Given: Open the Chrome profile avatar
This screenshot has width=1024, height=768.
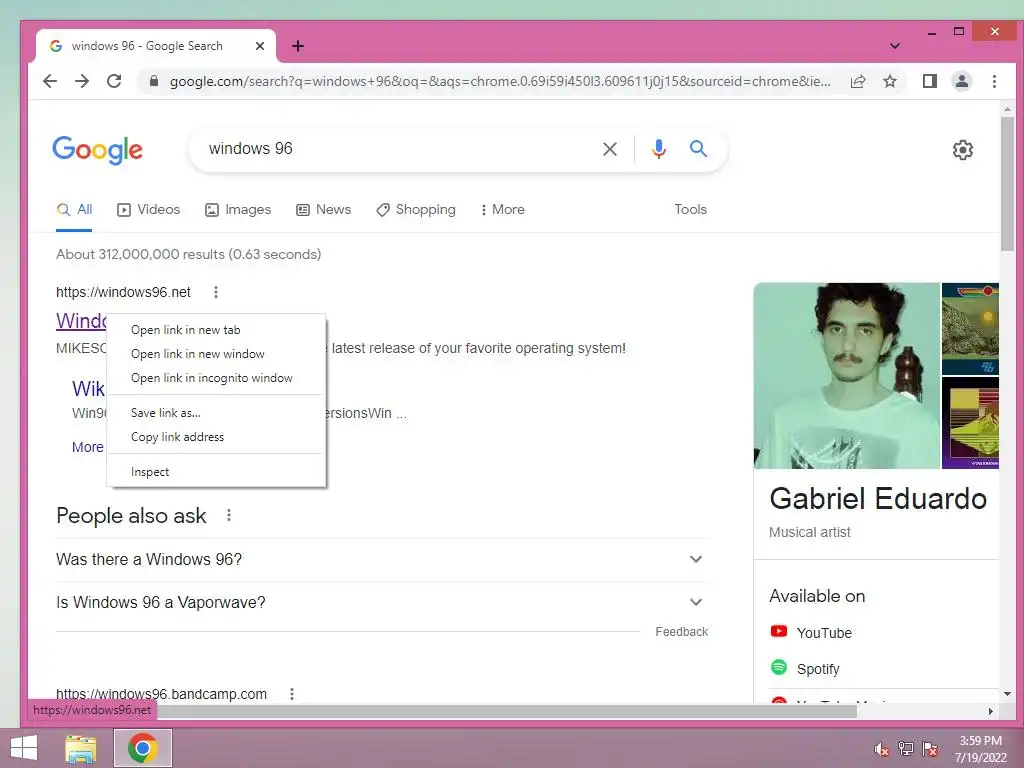Looking at the screenshot, I should 961,81.
